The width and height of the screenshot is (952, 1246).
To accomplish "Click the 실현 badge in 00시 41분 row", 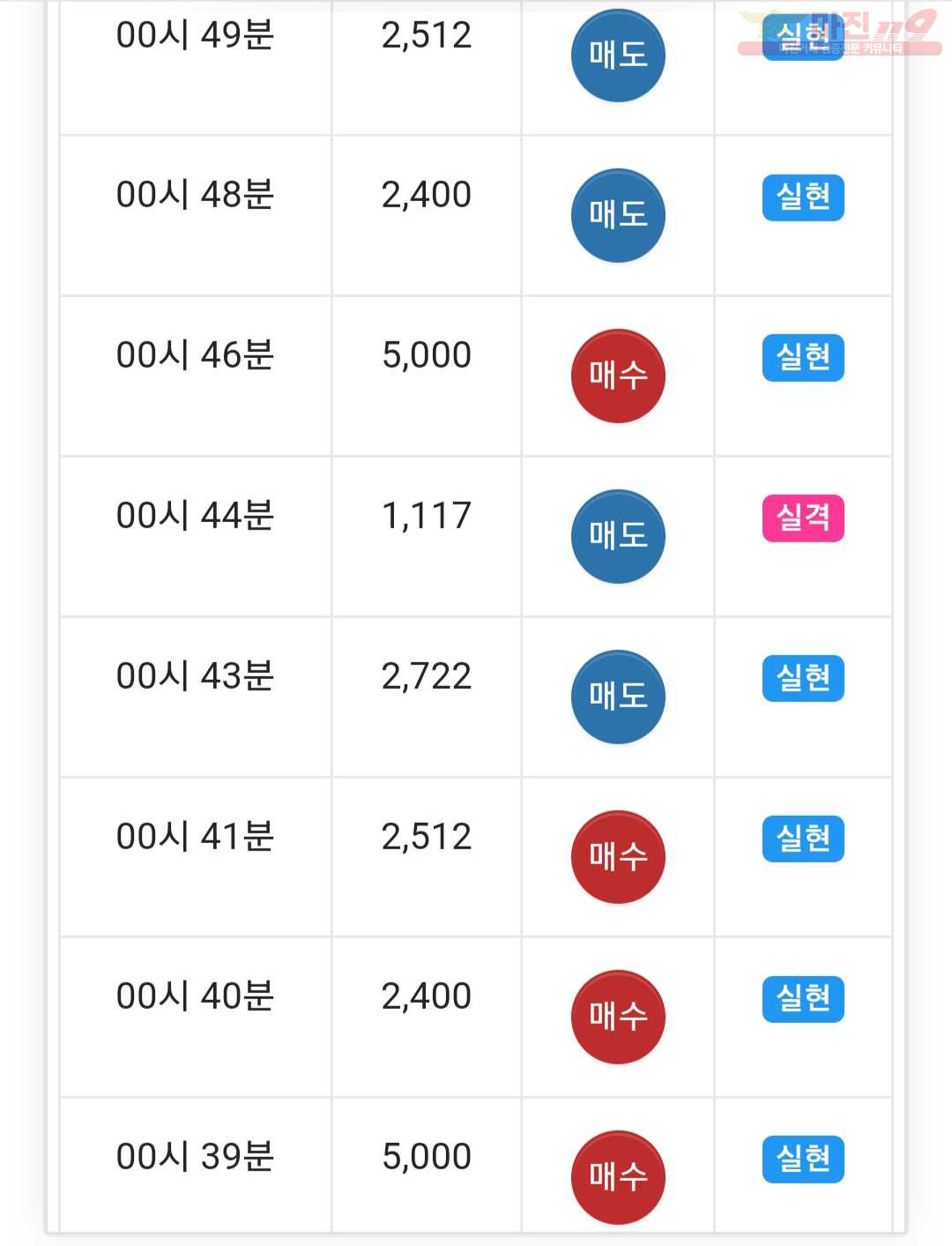I will click(803, 839).
